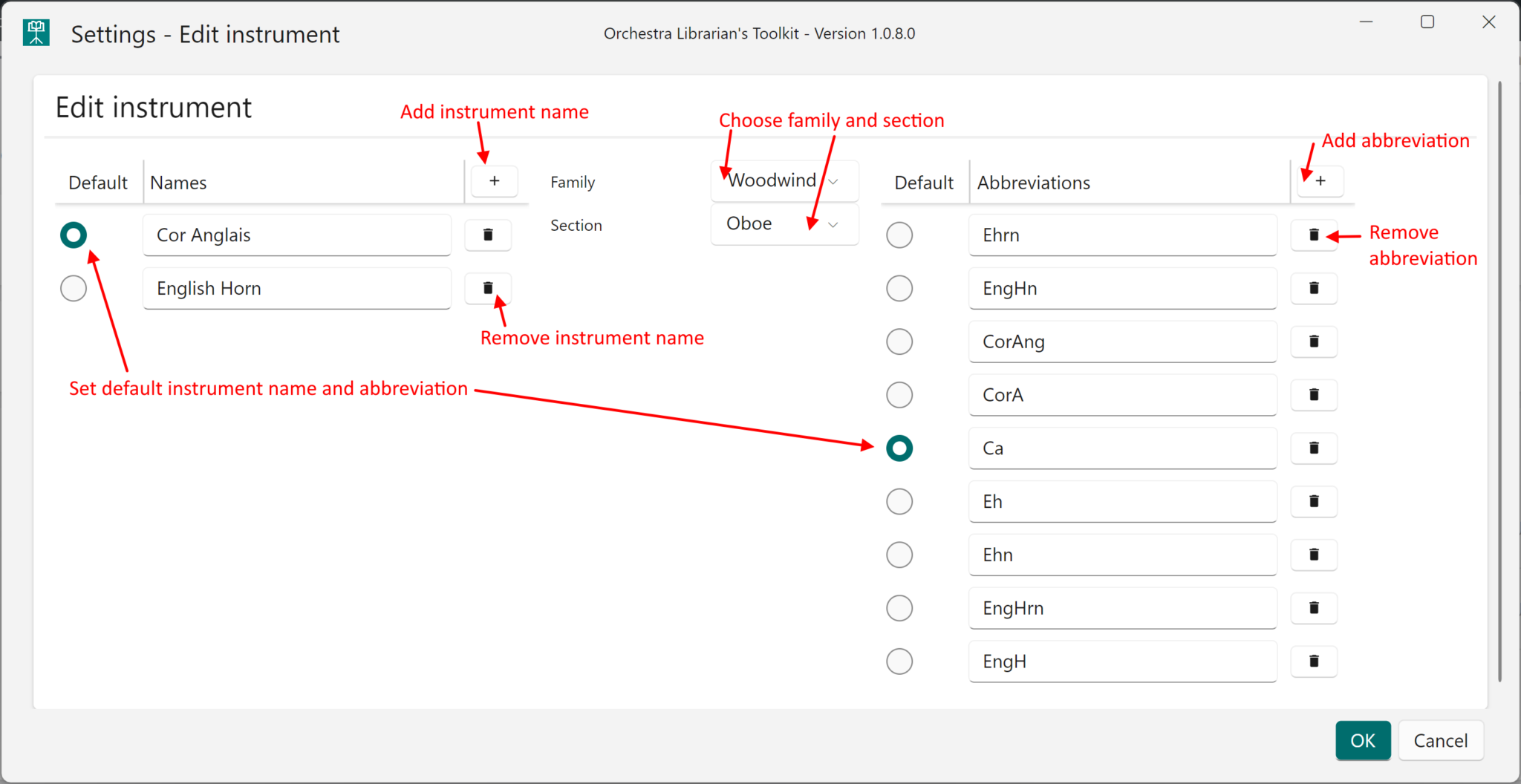Viewport: 1521px width, 784px height.
Task: Set CorA as default abbreviation
Action: (899, 395)
